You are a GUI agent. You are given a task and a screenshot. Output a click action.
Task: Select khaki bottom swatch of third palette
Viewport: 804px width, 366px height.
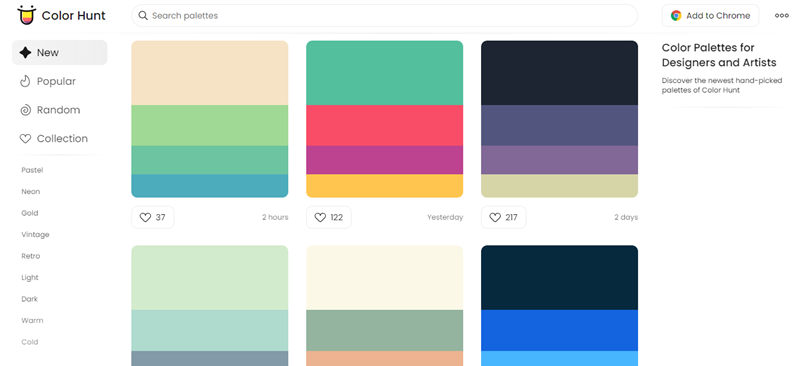[559, 186]
